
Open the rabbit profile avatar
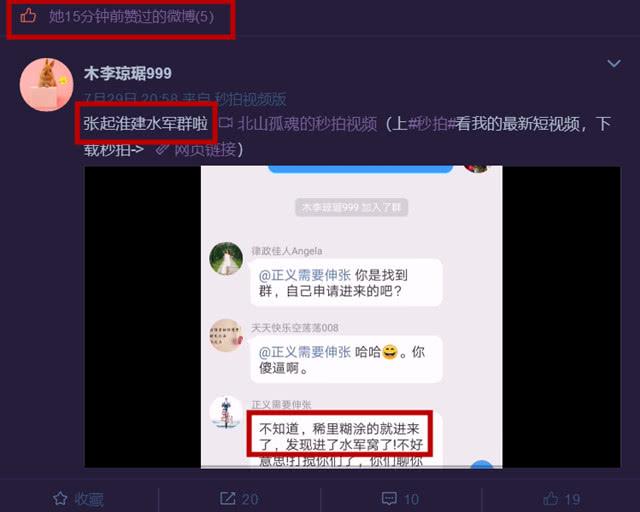pos(47,85)
